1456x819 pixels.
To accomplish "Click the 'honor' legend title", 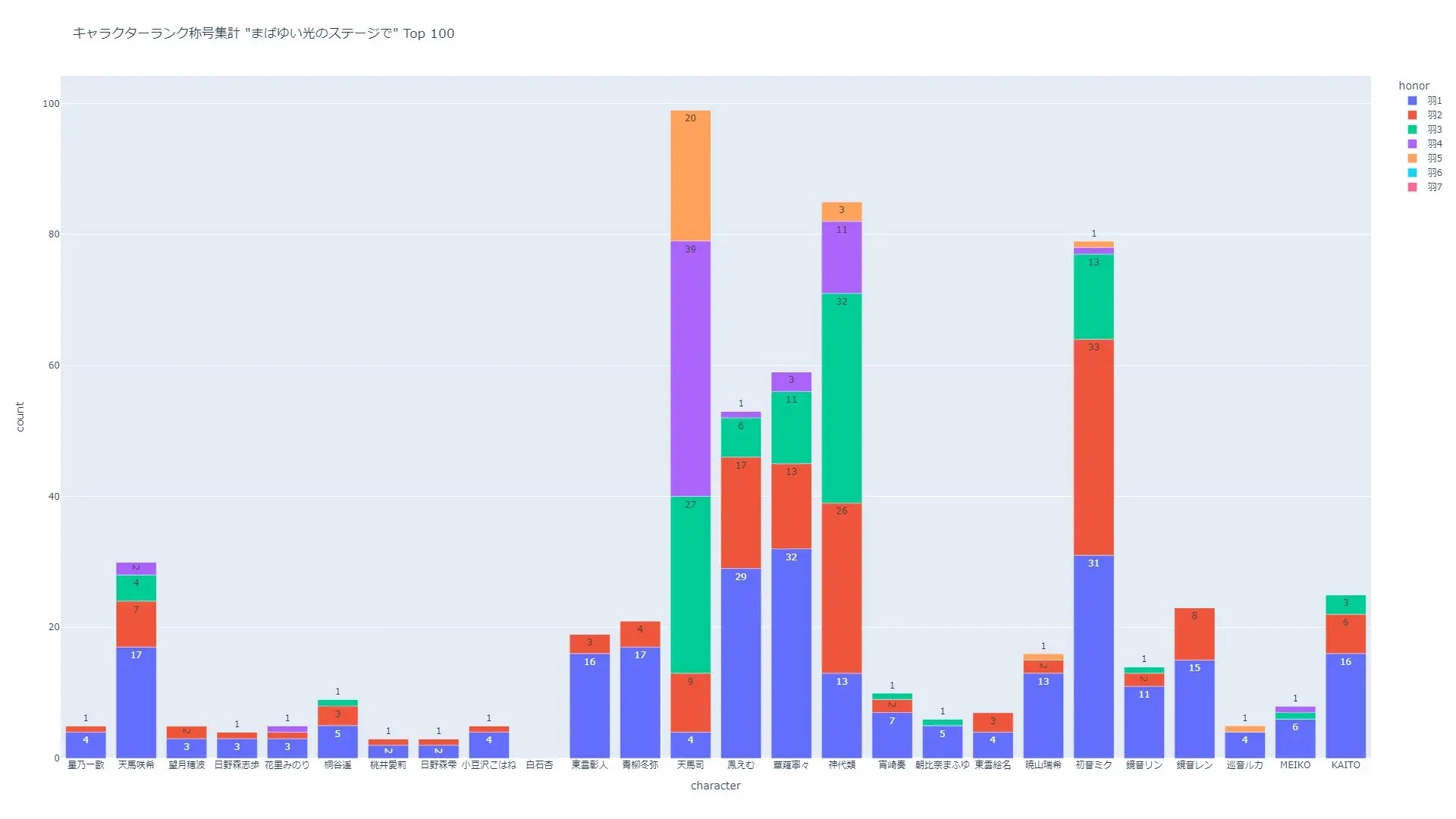I will (1414, 86).
